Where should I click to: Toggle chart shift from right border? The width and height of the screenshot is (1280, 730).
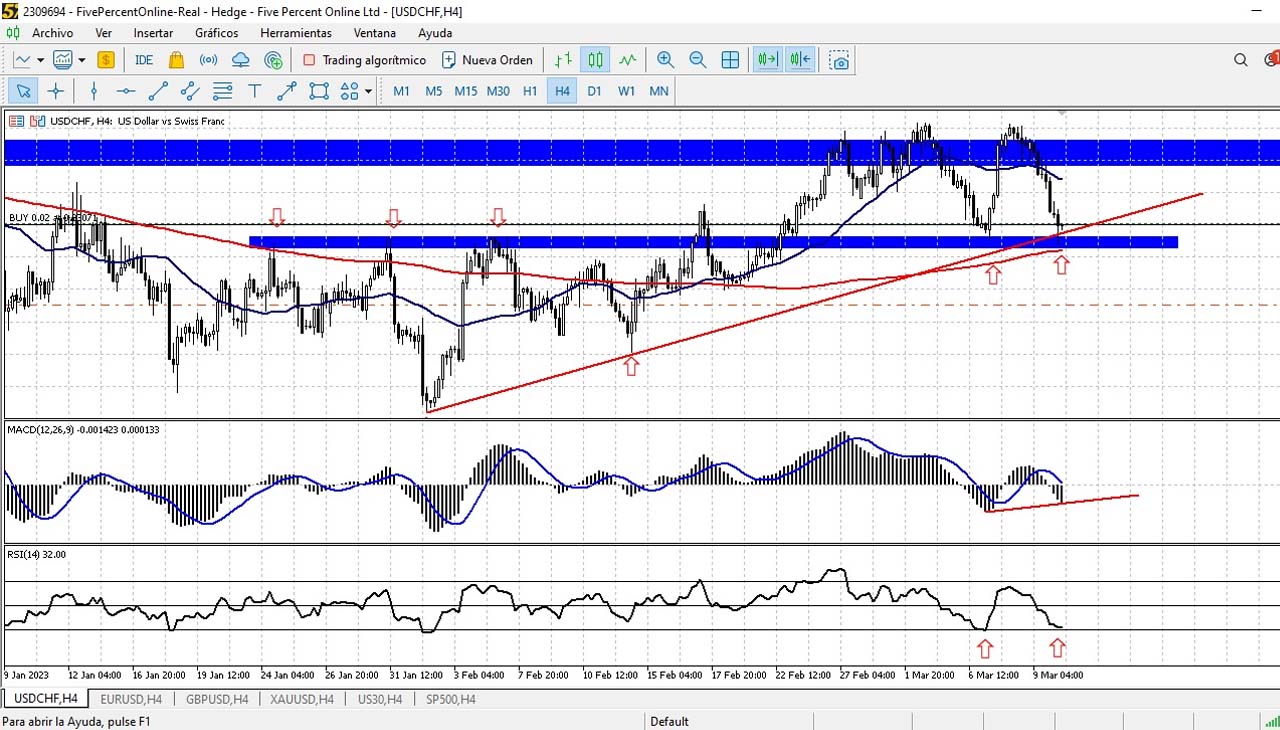800,60
